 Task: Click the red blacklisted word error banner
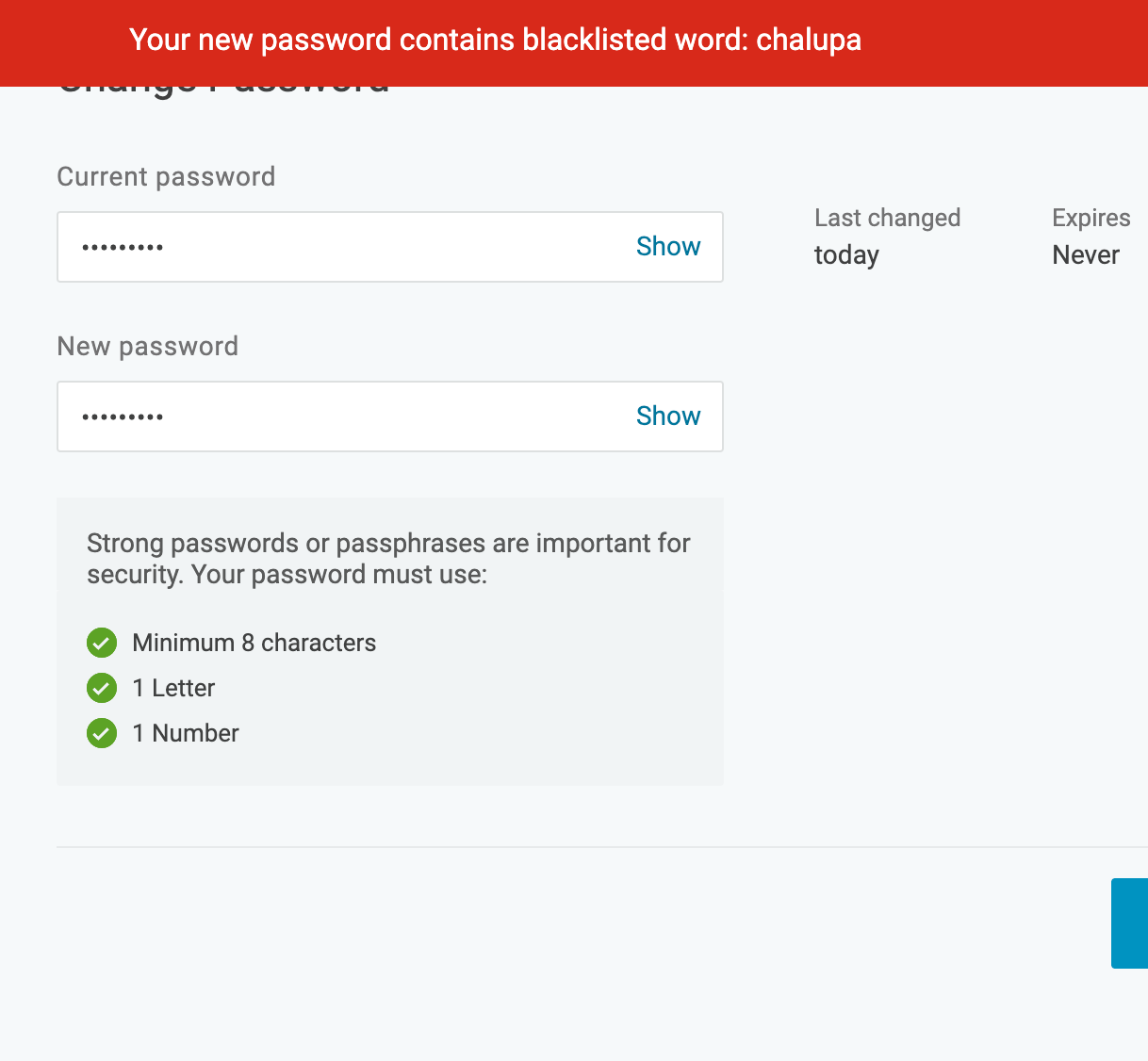(x=574, y=42)
